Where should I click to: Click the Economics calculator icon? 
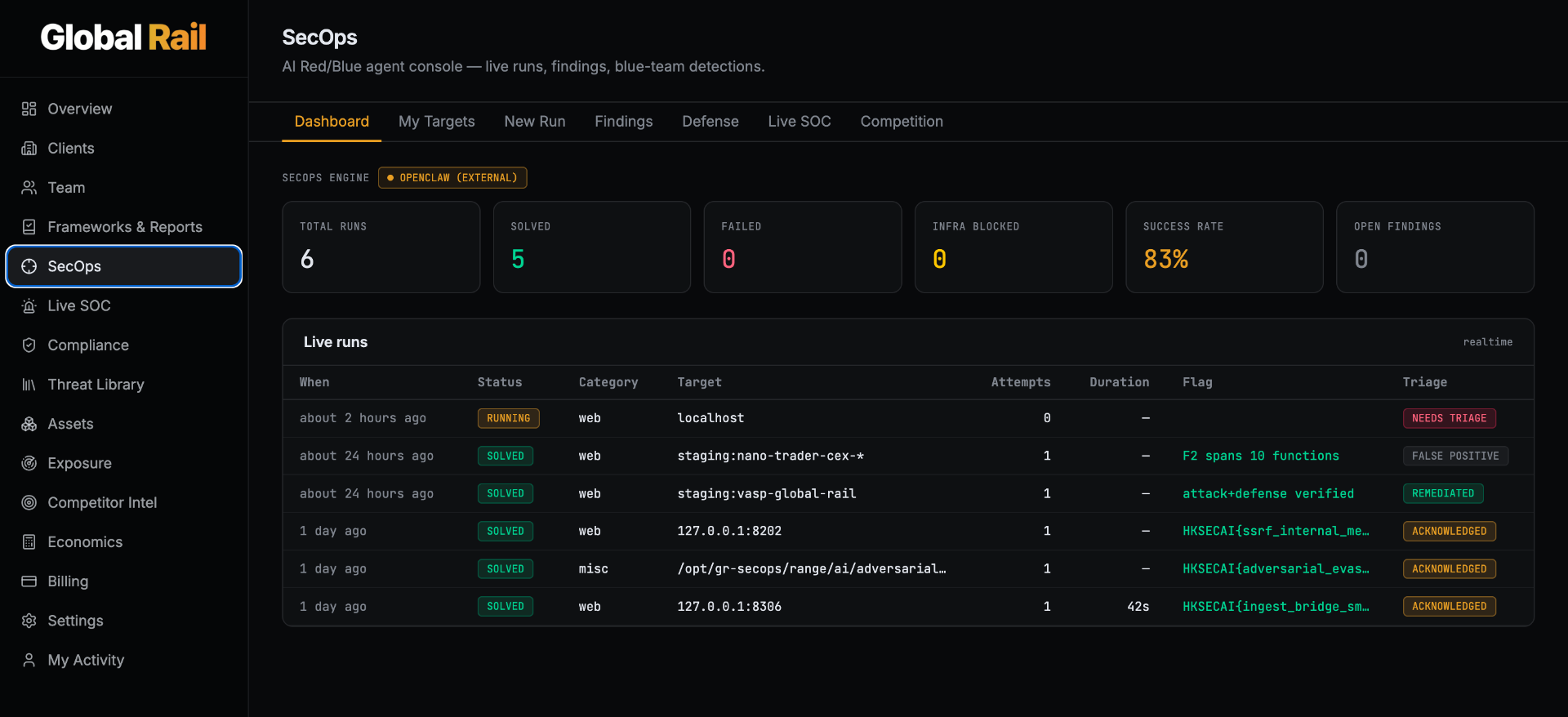pyautogui.click(x=29, y=542)
